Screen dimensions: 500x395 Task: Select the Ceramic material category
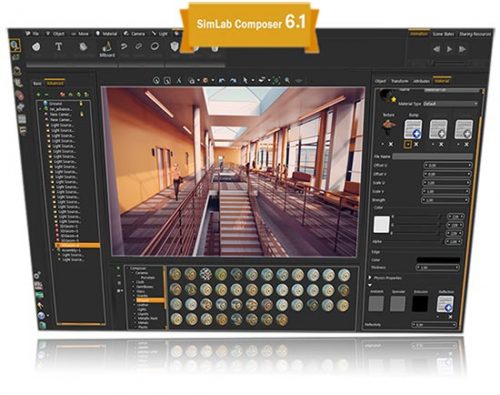tap(141, 273)
